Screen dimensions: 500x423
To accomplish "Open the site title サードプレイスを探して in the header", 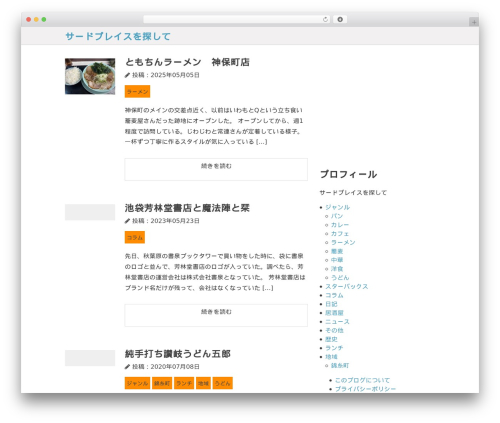I will [x=118, y=36].
